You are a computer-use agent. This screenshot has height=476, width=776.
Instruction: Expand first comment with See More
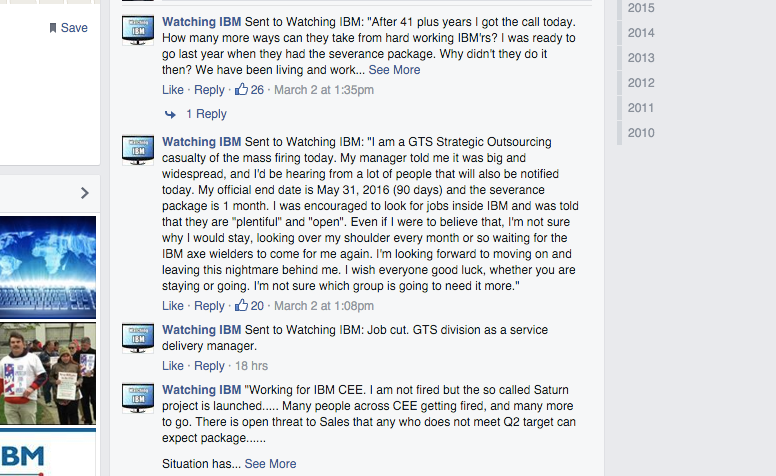click(394, 70)
